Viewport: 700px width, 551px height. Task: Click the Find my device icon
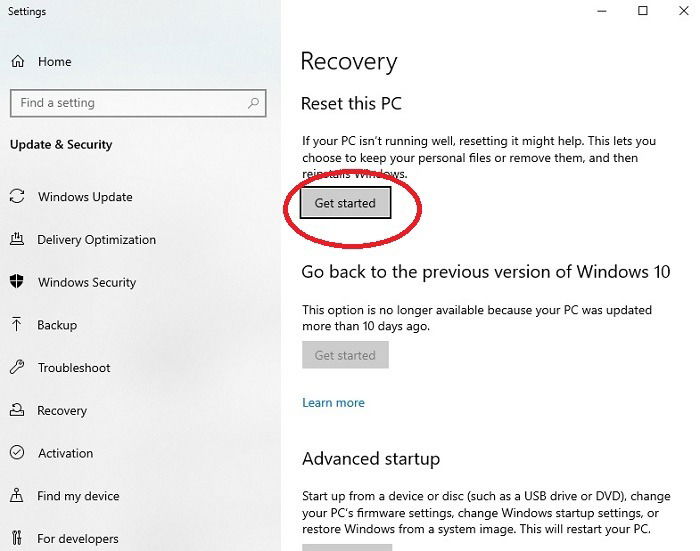17,495
